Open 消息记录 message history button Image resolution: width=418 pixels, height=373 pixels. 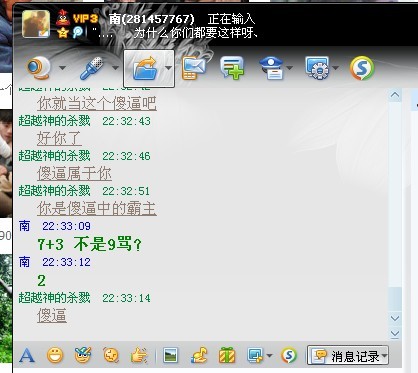click(x=348, y=355)
